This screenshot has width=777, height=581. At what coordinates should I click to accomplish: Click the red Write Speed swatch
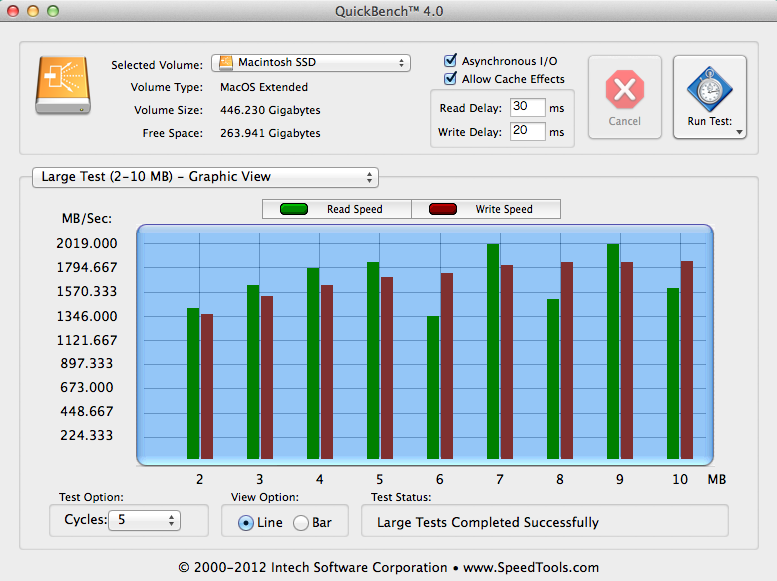pos(443,209)
